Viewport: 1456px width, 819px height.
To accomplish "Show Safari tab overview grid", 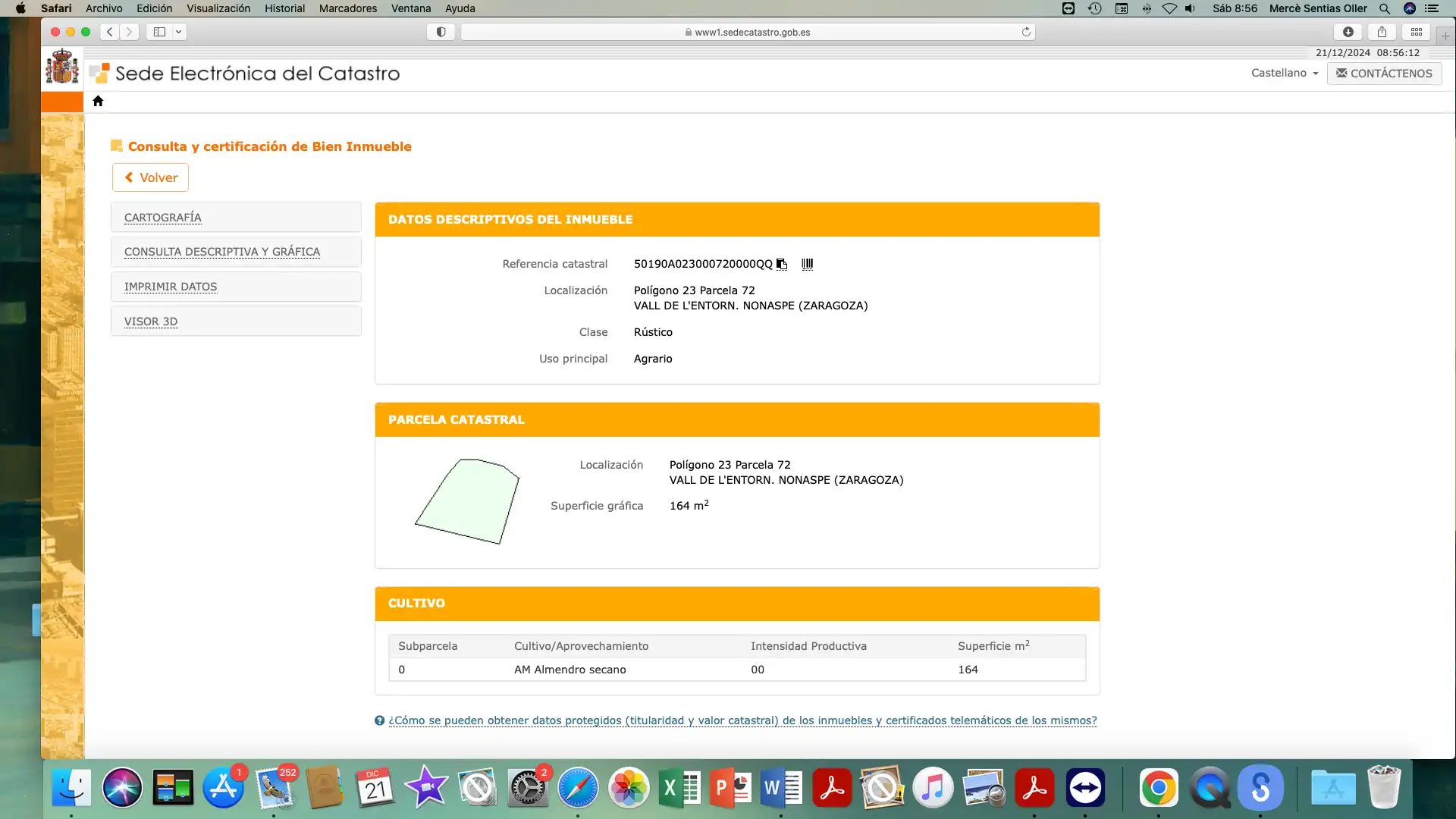I will tap(1416, 32).
